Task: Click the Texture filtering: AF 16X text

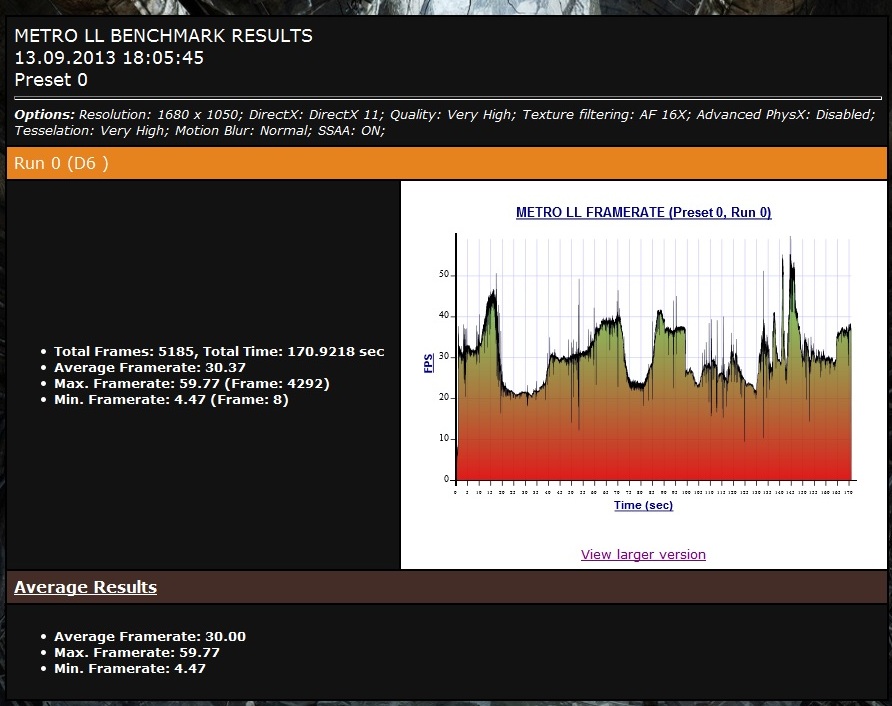Action: coord(605,114)
